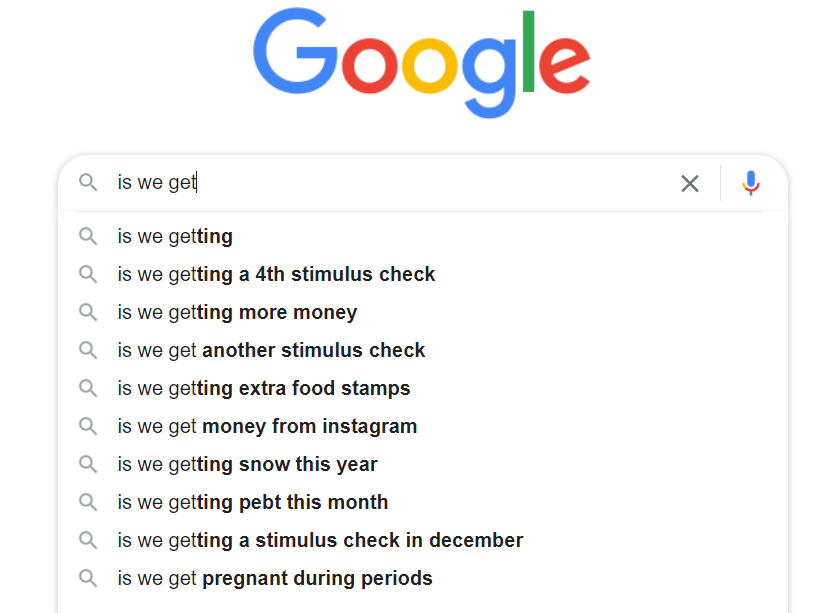Click the magnifying glass inside the search bar
This screenshot has height=613, width=829.
88,183
